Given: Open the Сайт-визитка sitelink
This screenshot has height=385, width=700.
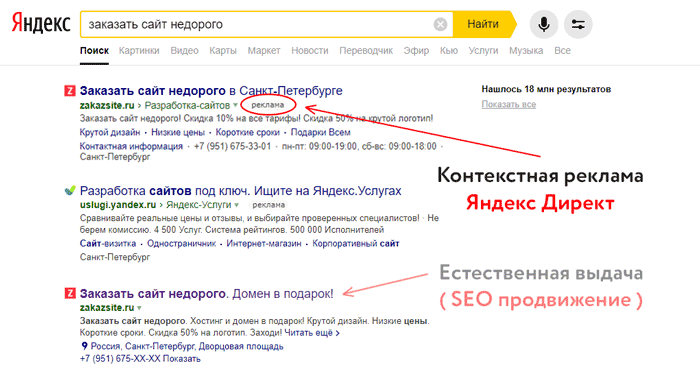Looking at the screenshot, I should pyautogui.click(x=108, y=243).
